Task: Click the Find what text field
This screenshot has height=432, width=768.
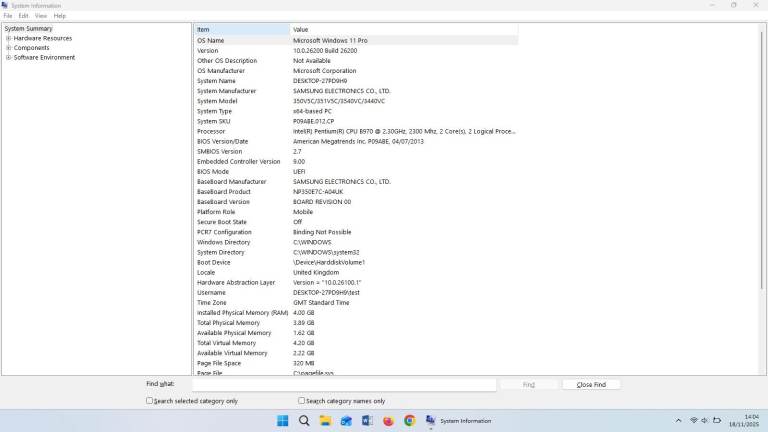Action: (344, 384)
